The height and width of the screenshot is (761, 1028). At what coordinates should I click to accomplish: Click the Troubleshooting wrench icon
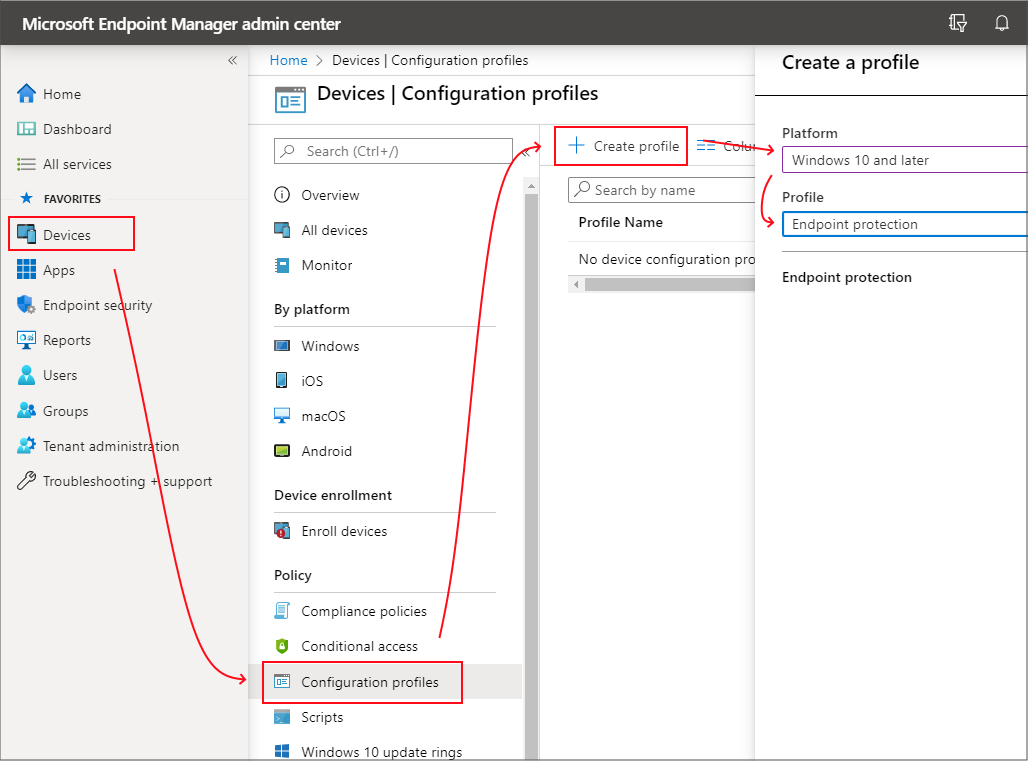pyautogui.click(x=27, y=481)
